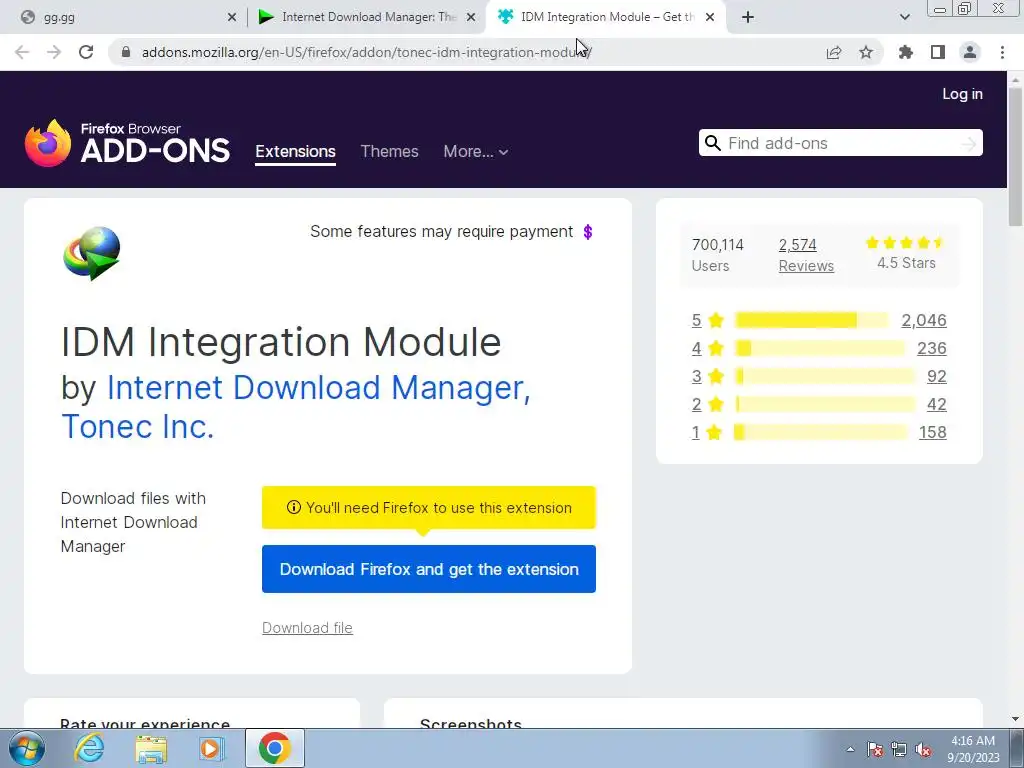Image resolution: width=1024 pixels, height=768 pixels.
Task: Click the magnifier icon in add-ons search
Action: (x=712, y=143)
